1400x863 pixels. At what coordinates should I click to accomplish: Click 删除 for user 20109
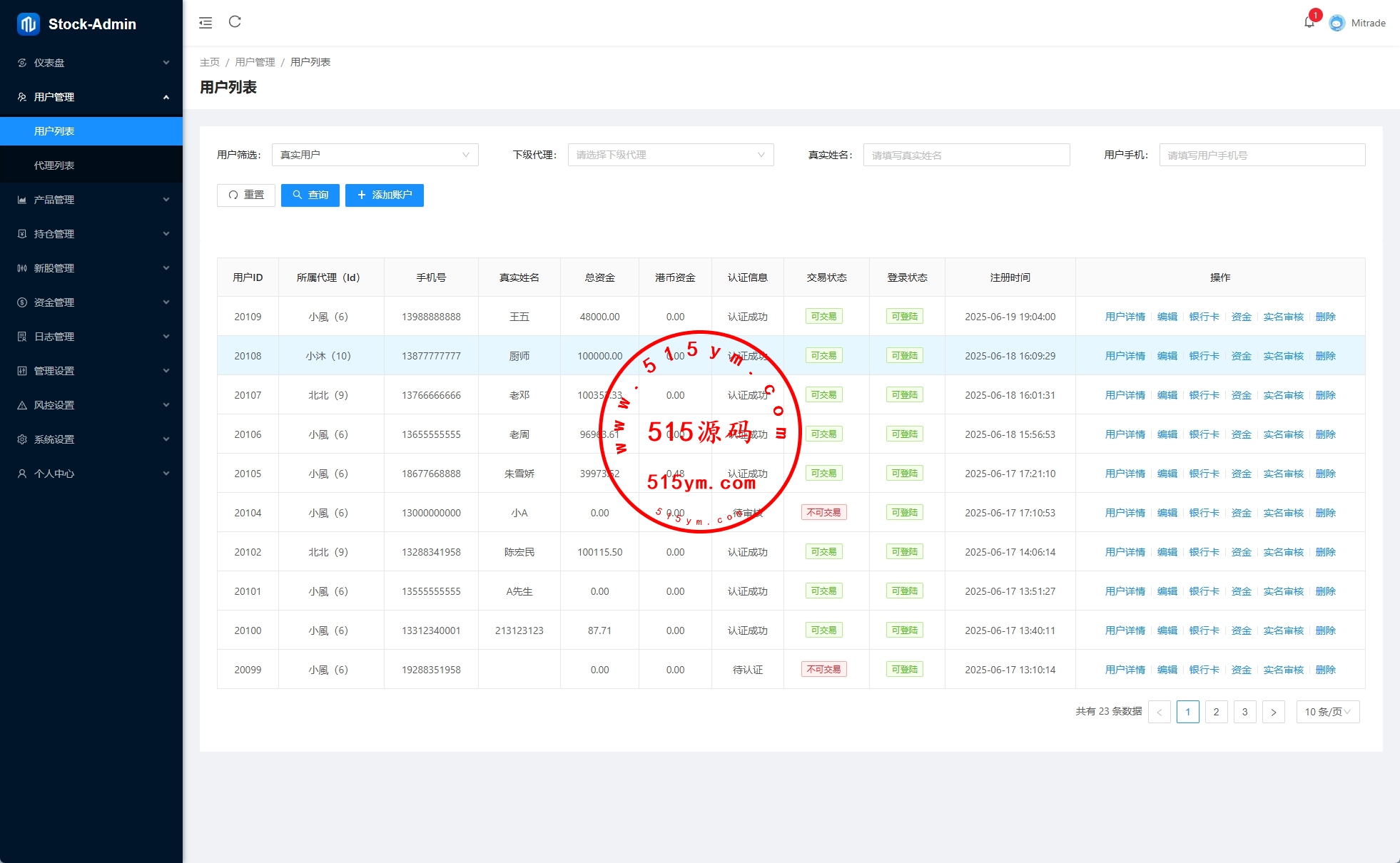coord(1325,317)
